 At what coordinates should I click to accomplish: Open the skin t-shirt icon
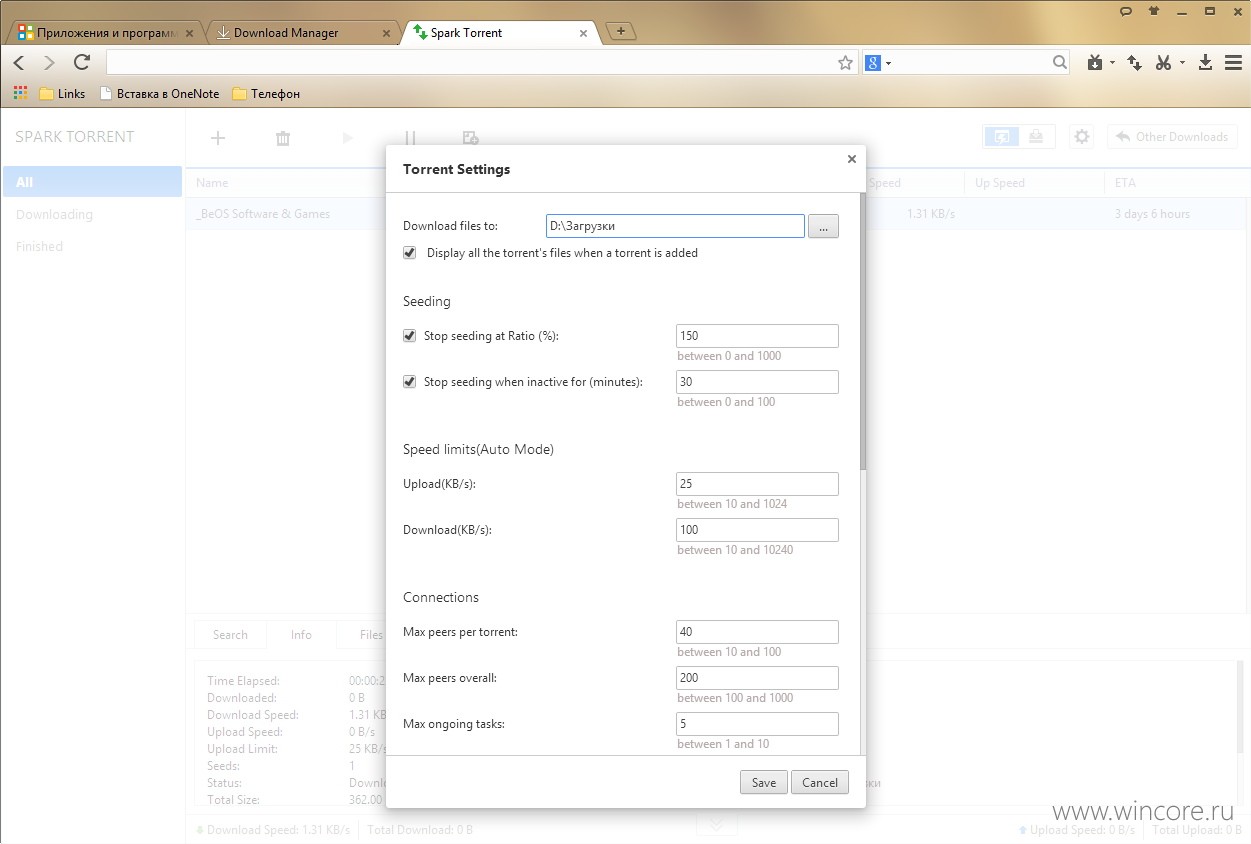[1154, 11]
